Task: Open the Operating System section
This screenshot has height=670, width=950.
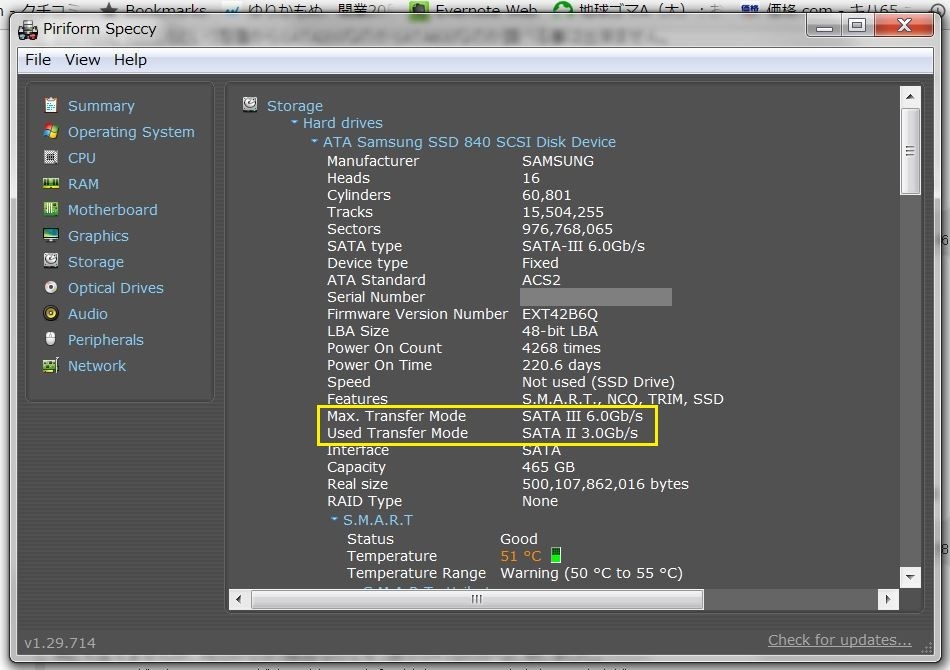Action: click(131, 131)
